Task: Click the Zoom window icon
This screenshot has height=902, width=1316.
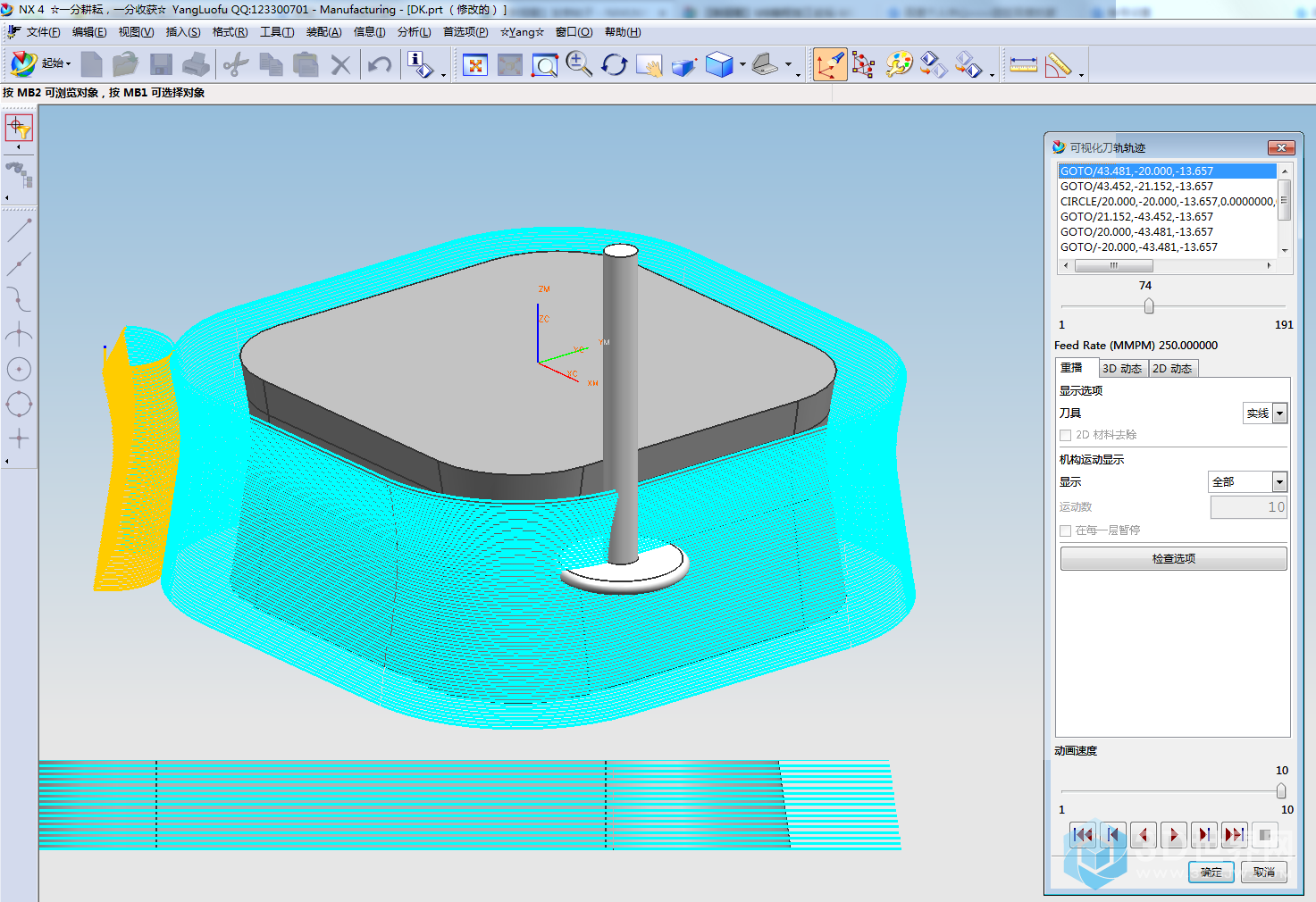Action: [x=545, y=65]
